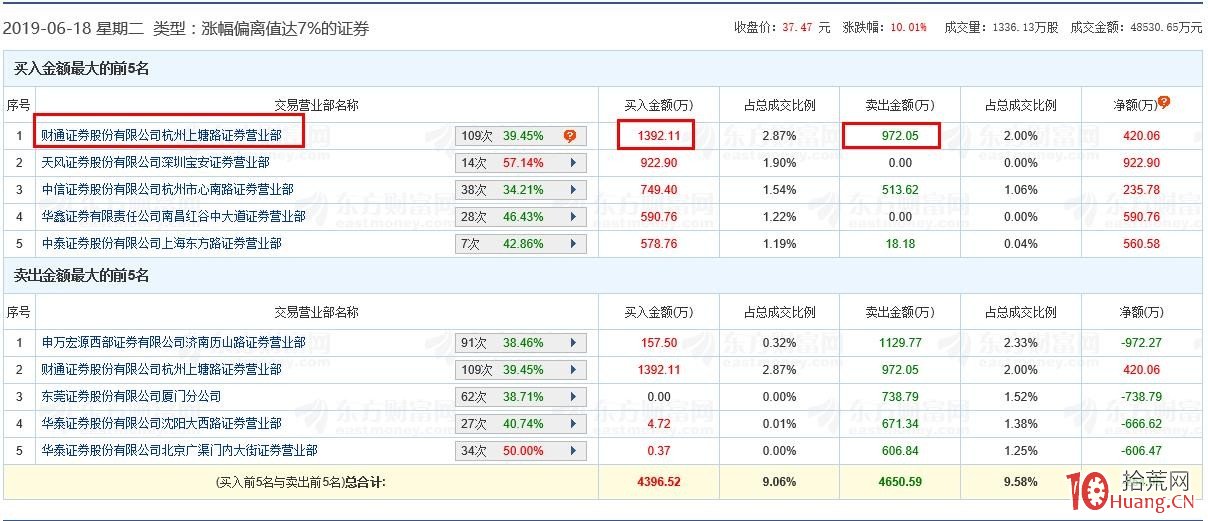Open 财通证券杭州上塘路 link under 买入金额最大的前5名

(x=161, y=135)
